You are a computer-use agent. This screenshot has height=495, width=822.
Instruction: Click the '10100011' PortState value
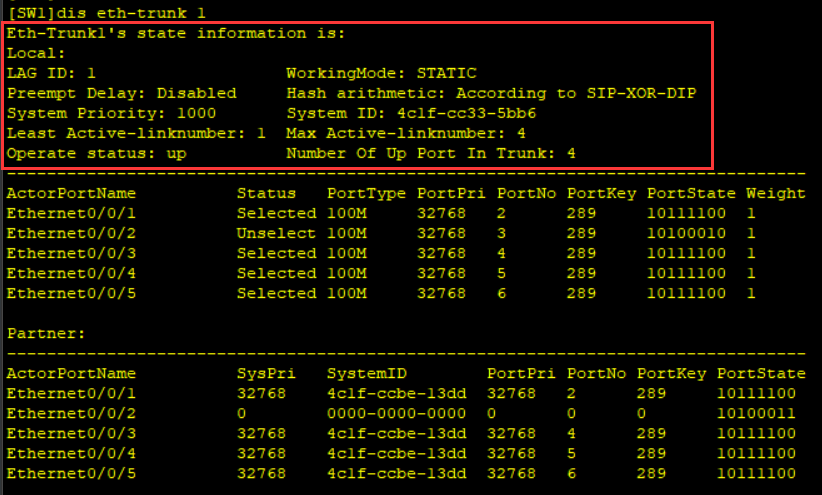click(756, 413)
